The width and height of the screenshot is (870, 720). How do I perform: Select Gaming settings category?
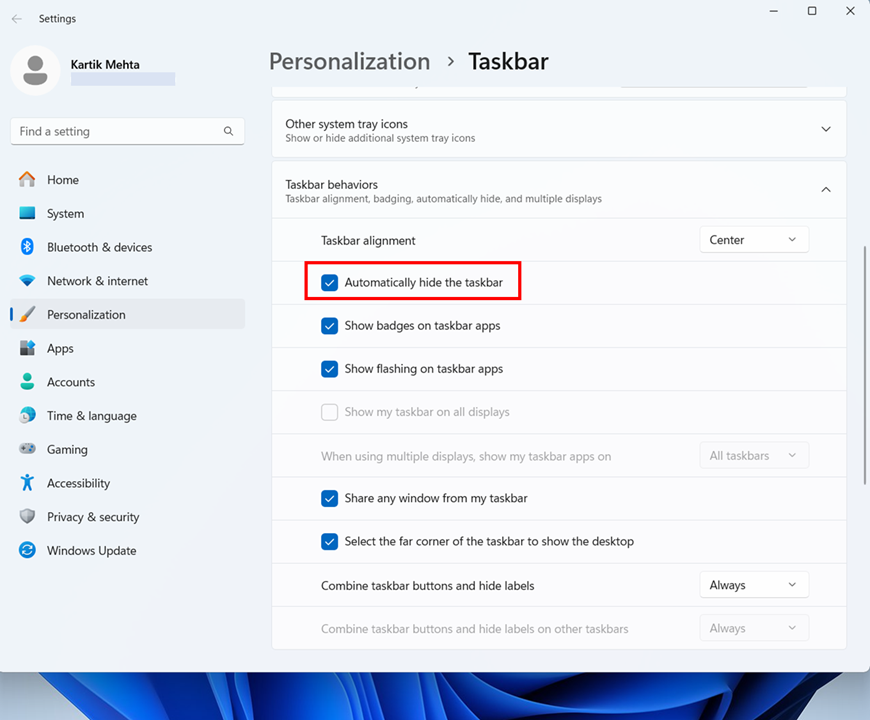click(128, 449)
